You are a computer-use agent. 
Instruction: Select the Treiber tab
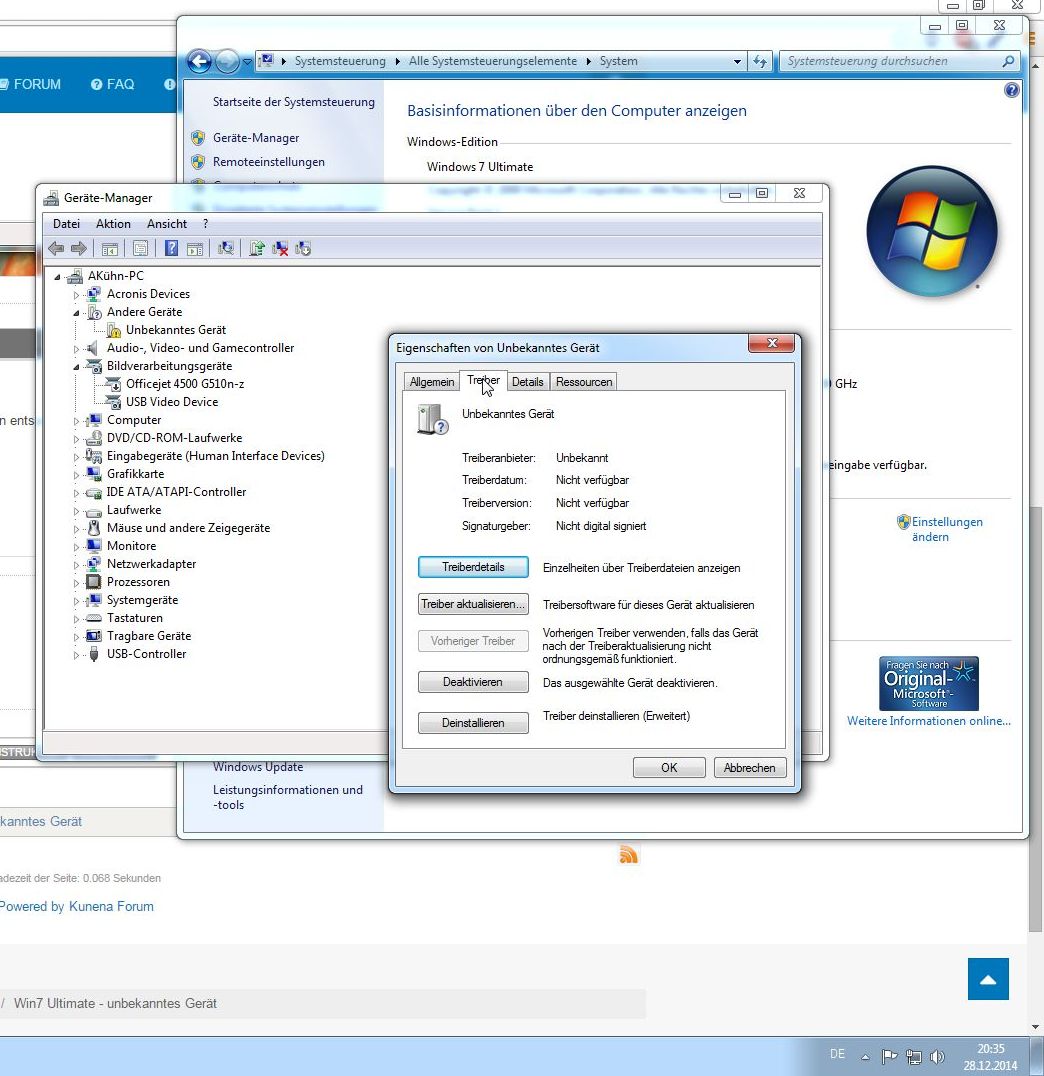point(483,380)
